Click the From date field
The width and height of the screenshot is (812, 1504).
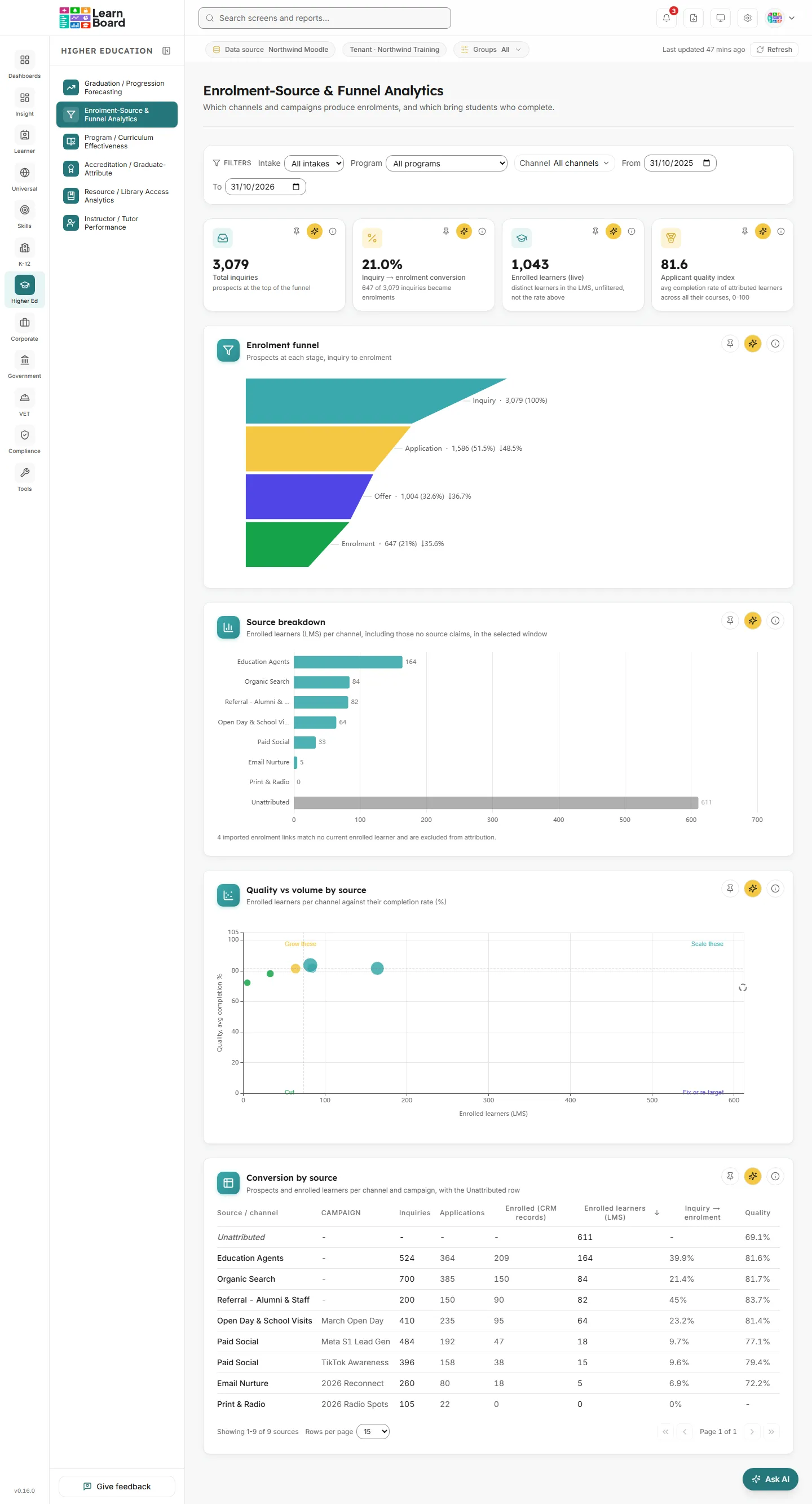pyautogui.click(x=679, y=163)
